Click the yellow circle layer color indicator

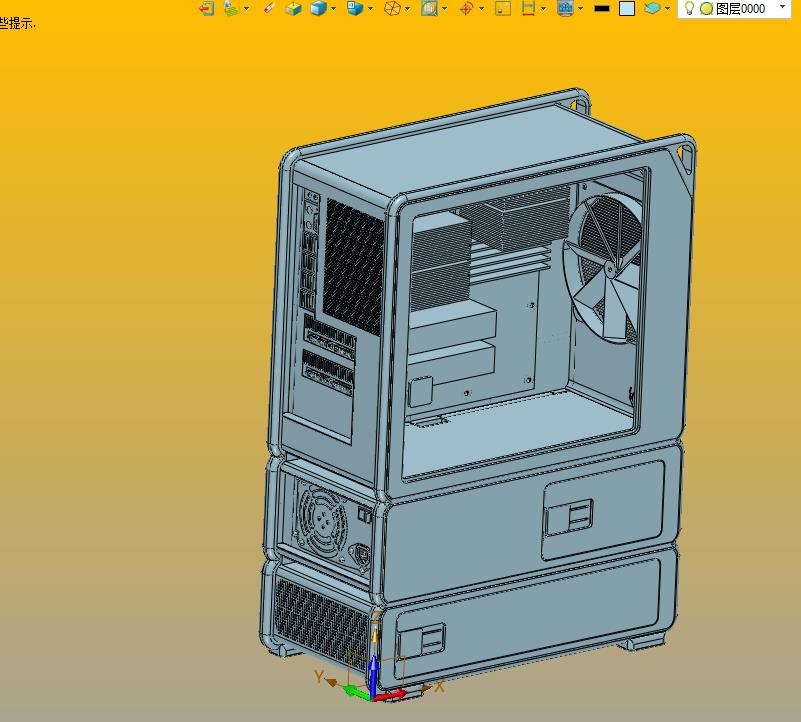click(706, 9)
